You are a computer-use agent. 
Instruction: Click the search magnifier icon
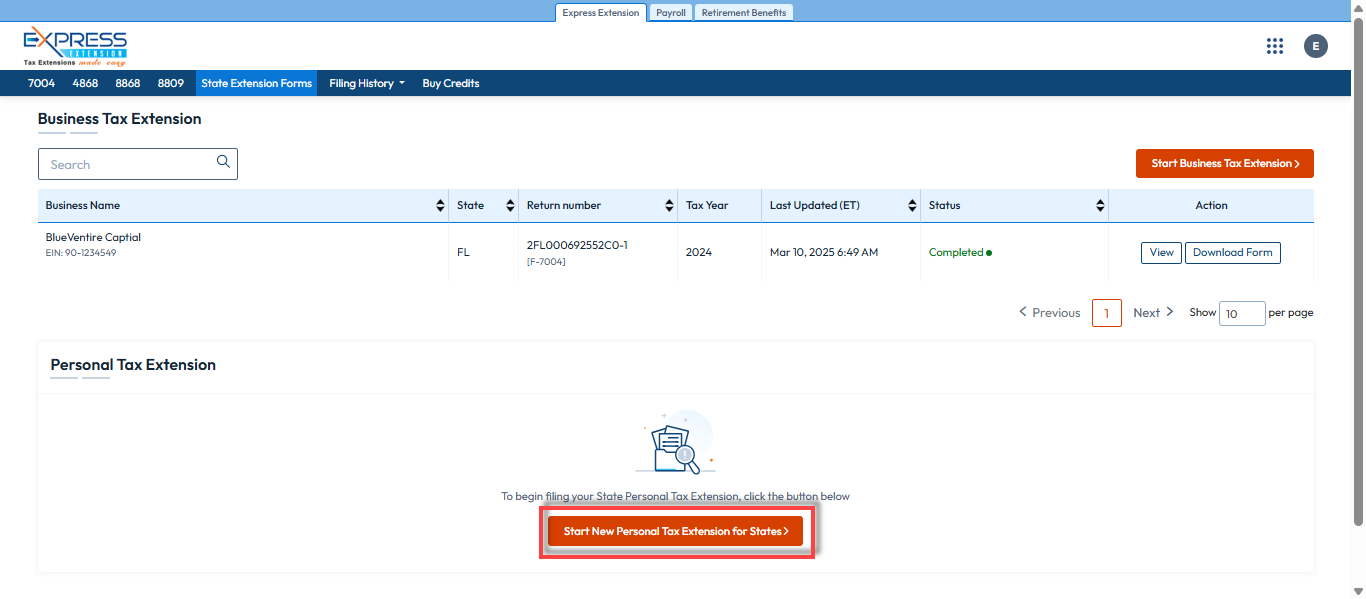point(224,161)
